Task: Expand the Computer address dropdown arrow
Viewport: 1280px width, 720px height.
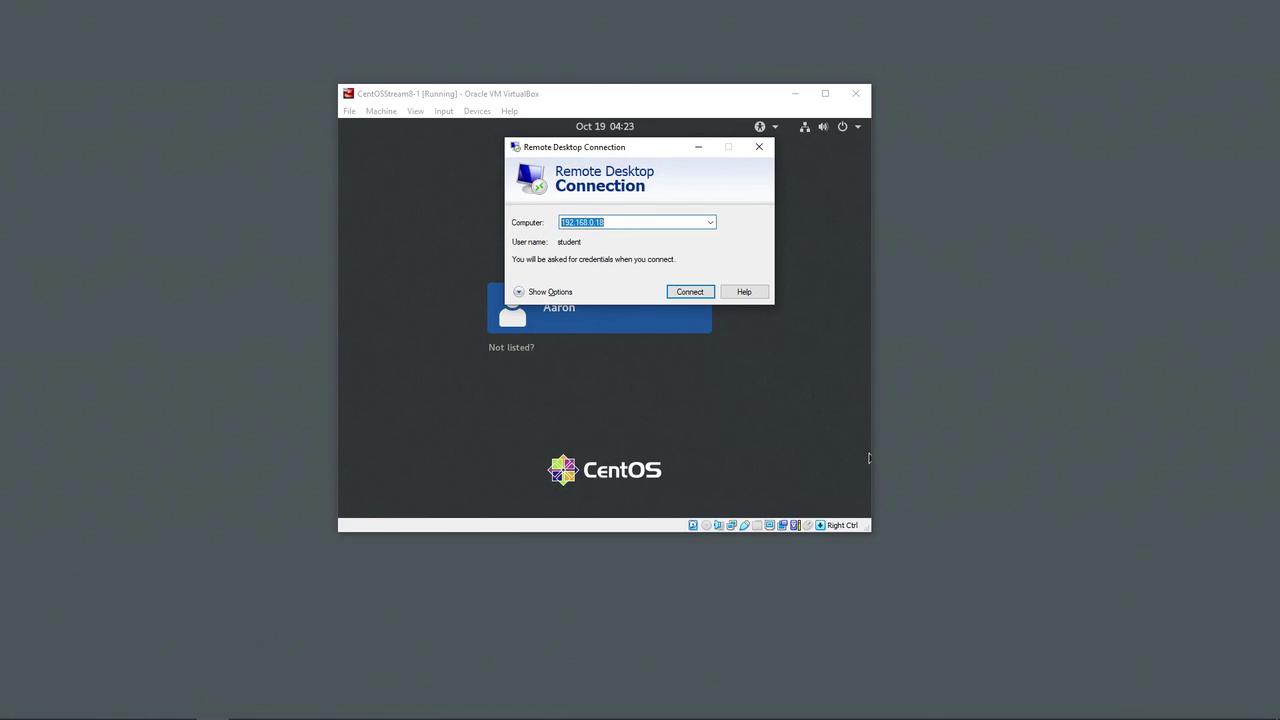Action: (710, 223)
